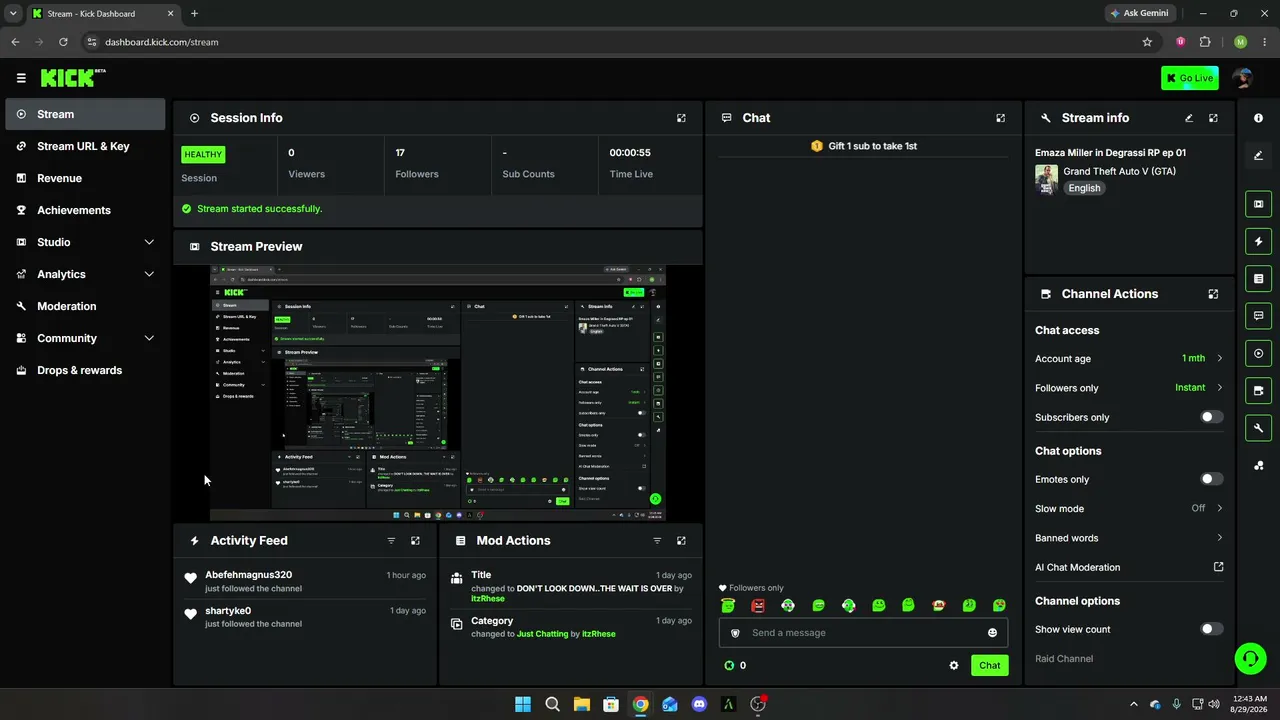
Task: Open Drops & rewards page
Action: pos(85,370)
